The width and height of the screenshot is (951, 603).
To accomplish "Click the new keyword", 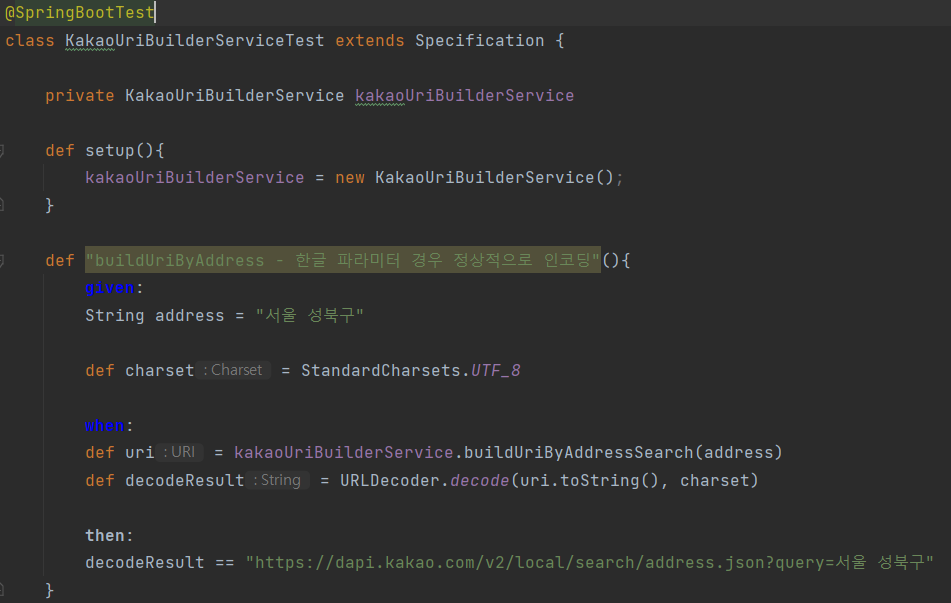I will (350, 178).
